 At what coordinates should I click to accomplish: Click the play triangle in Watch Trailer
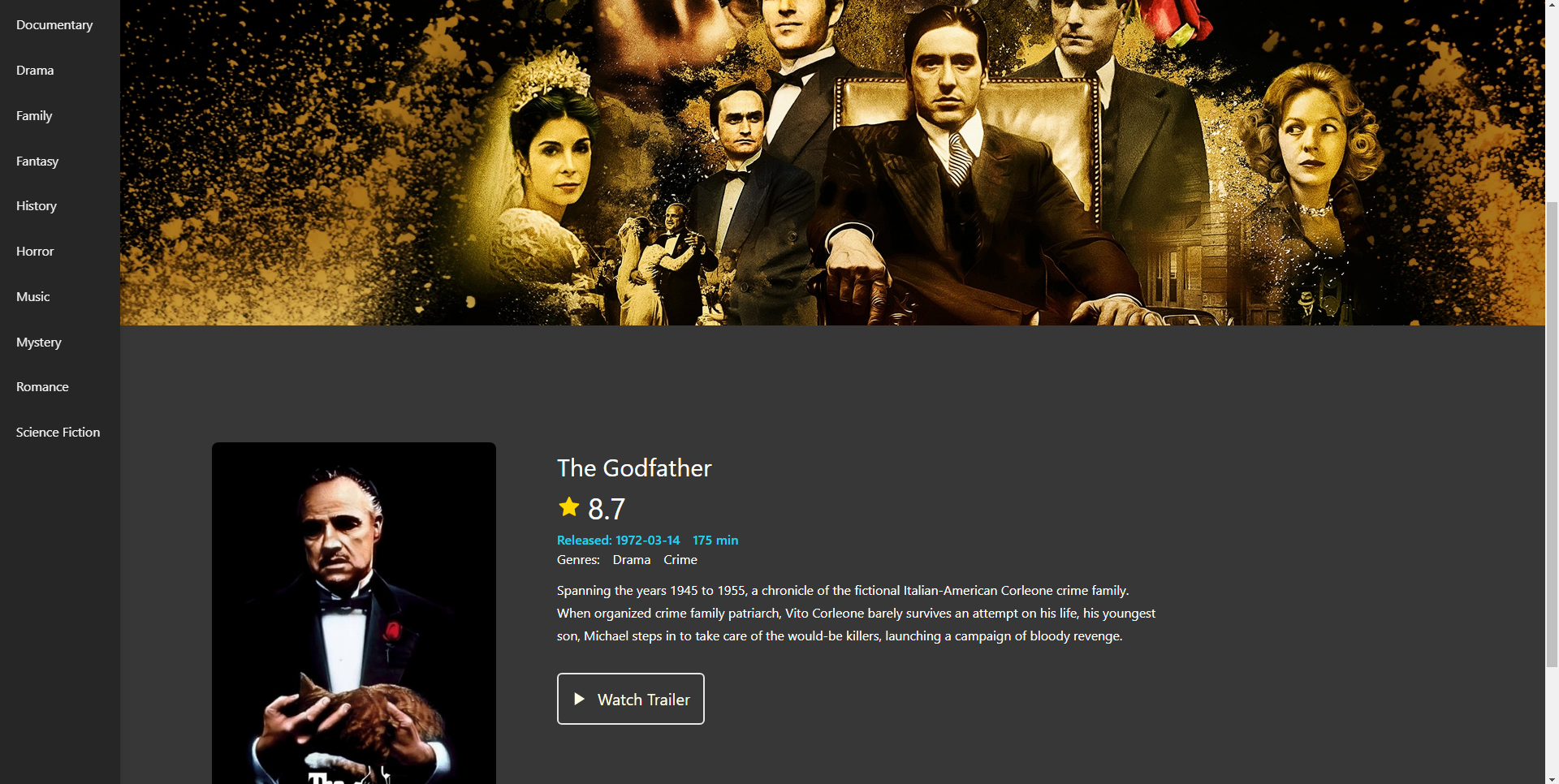(x=579, y=699)
